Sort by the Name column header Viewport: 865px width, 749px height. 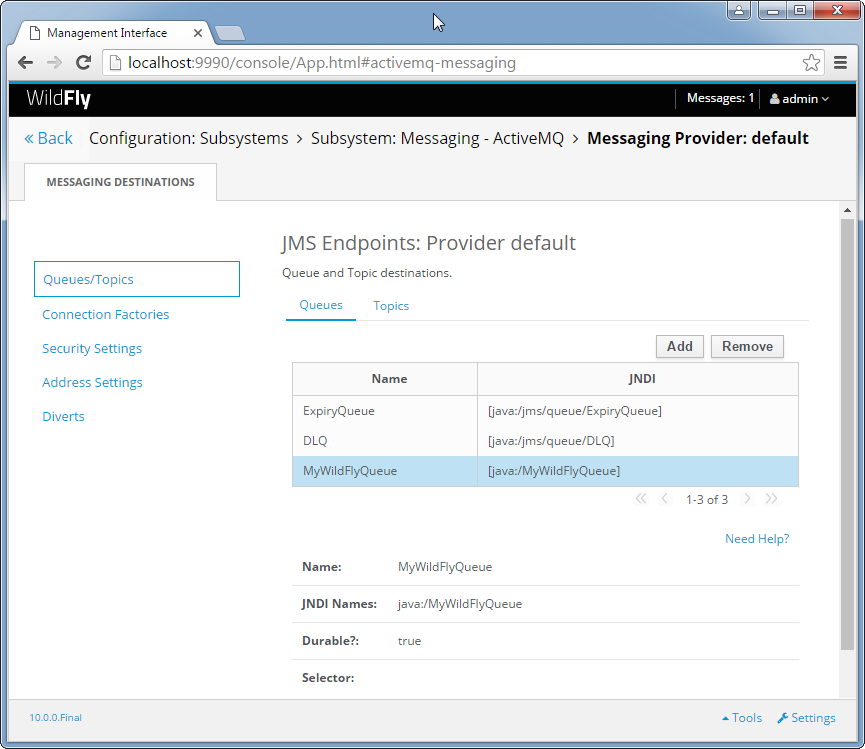coord(385,379)
